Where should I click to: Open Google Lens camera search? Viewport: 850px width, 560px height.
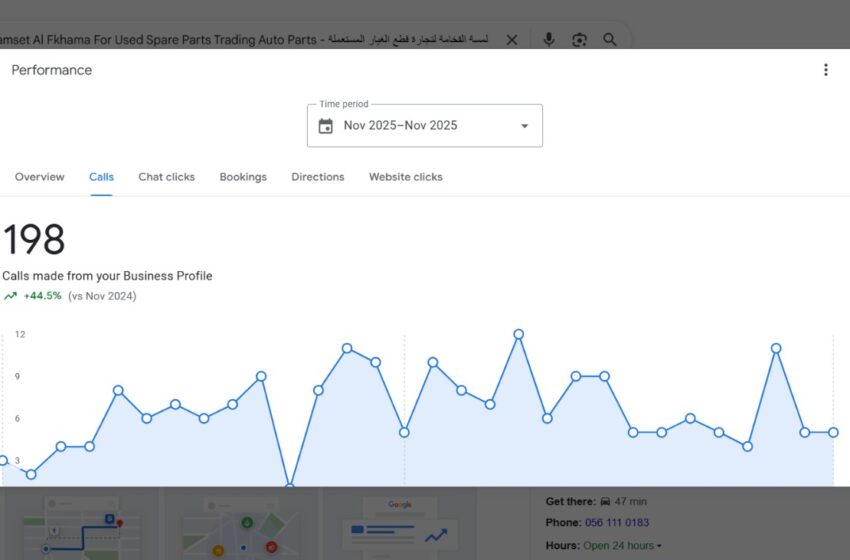579,40
